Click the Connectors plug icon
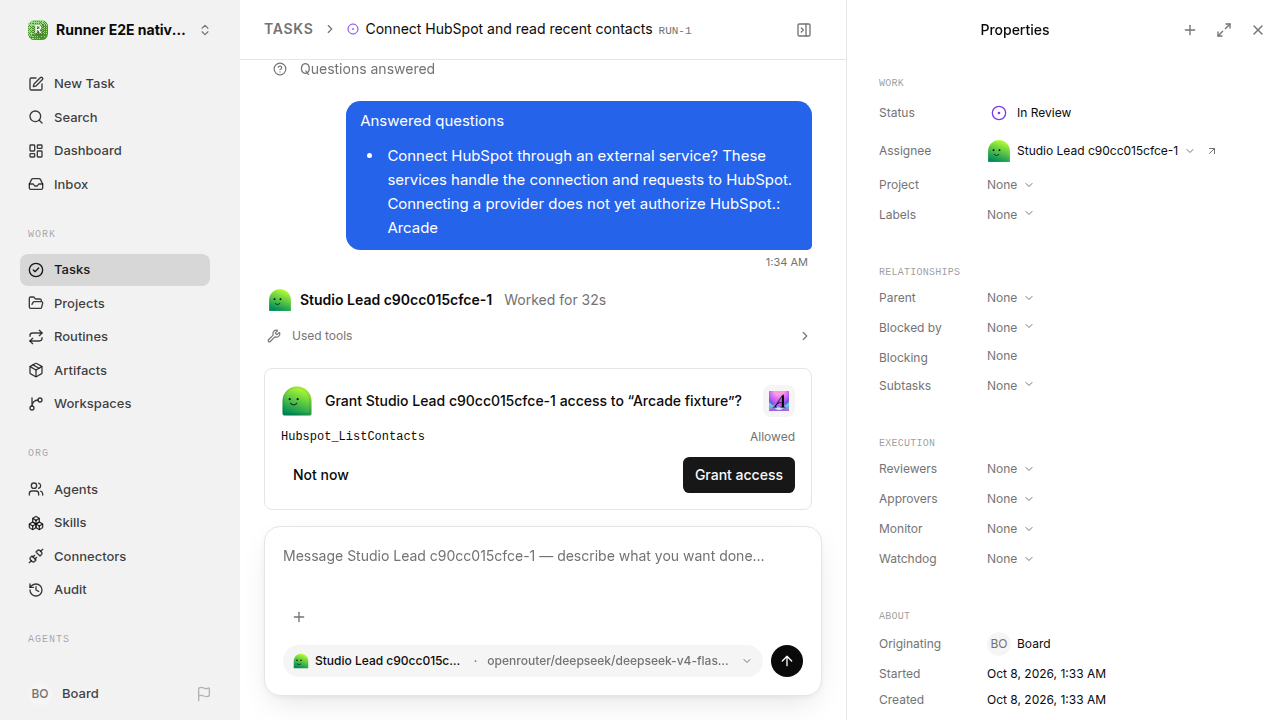 pos(36,556)
